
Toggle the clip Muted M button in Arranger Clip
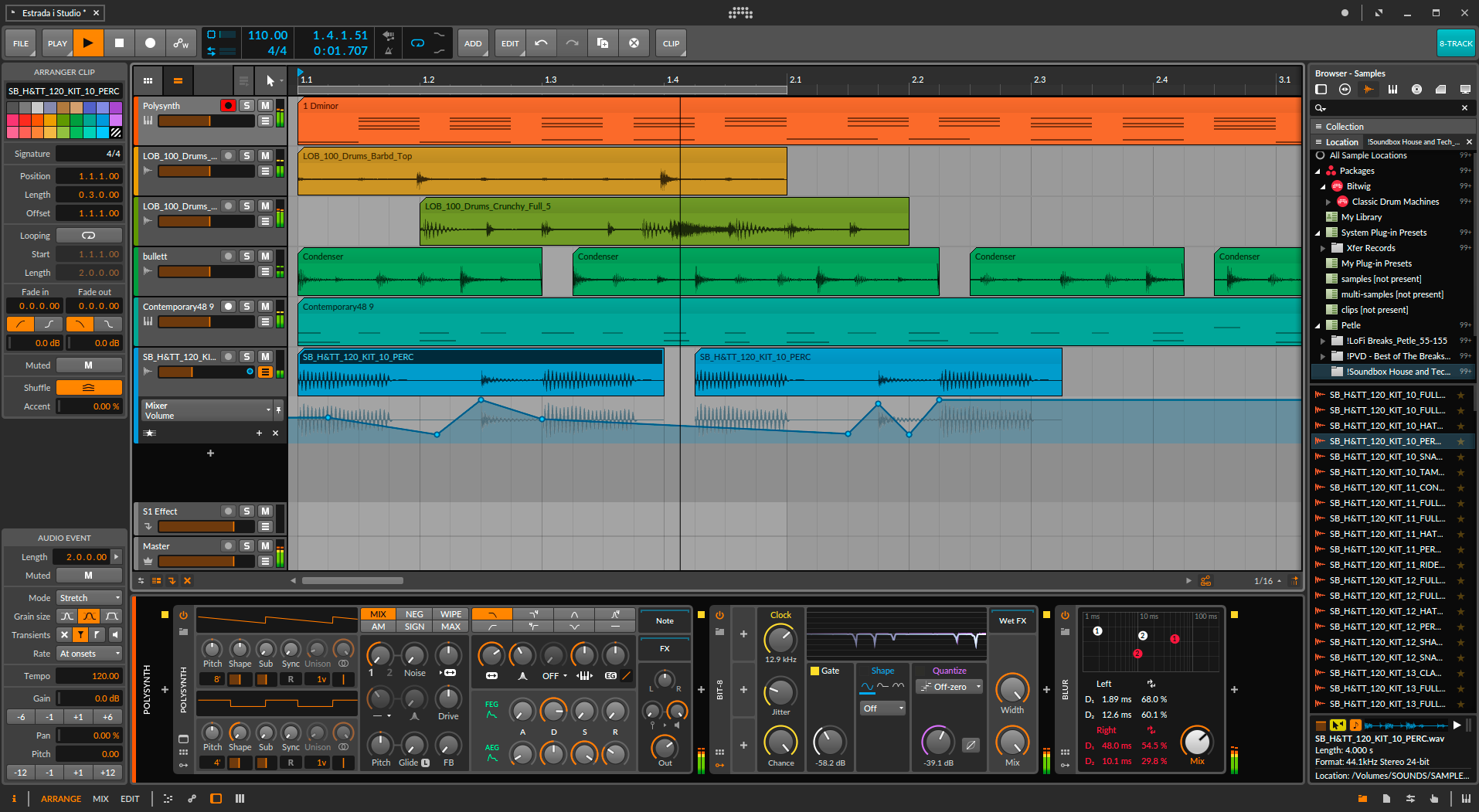[x=88, y=365]
